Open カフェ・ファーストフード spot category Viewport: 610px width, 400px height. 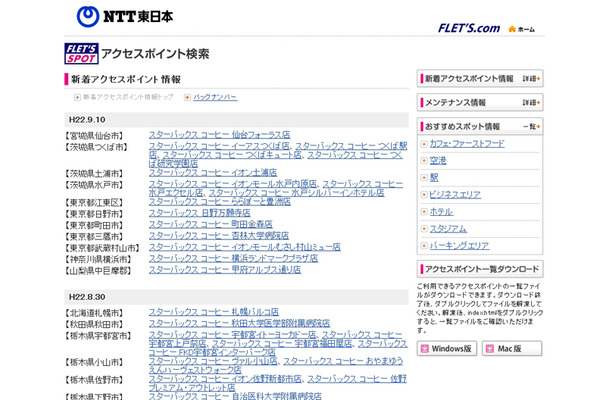[x=467, y=144]
